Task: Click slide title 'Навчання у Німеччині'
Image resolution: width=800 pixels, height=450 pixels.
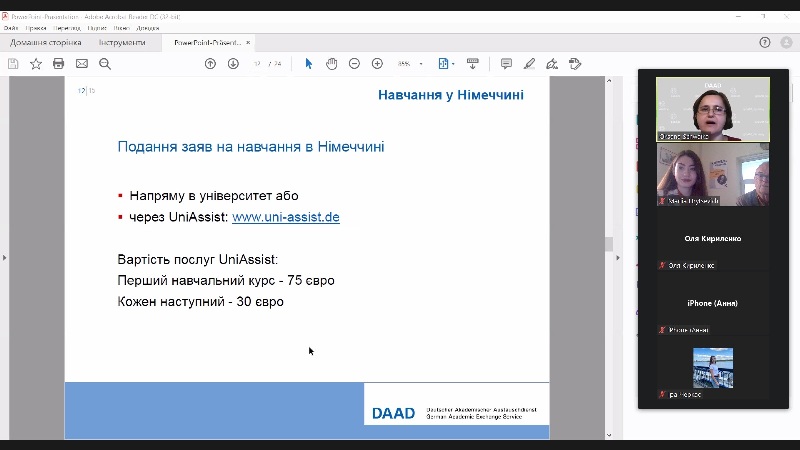Action: (x=451, y=95)
